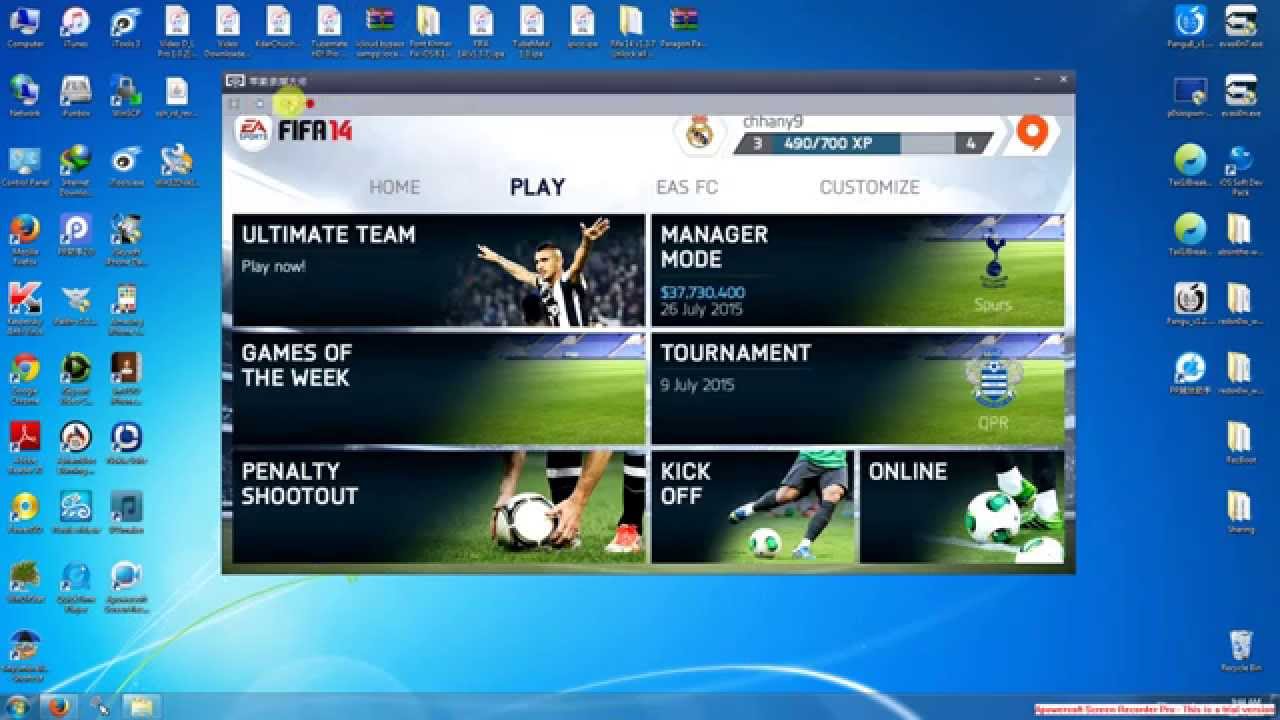
Task: Click the Origin logo icon
Action: click(x=1032, y=132)
